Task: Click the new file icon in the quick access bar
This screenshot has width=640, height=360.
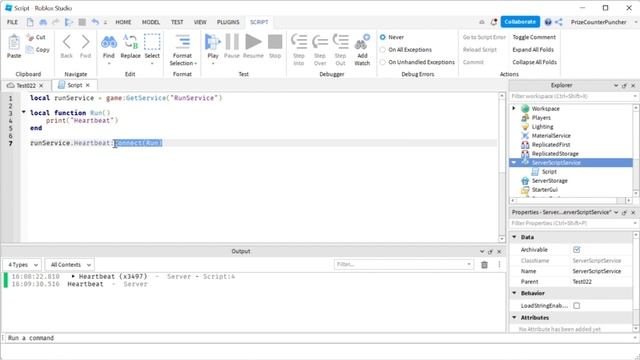Action: [30, 22]
